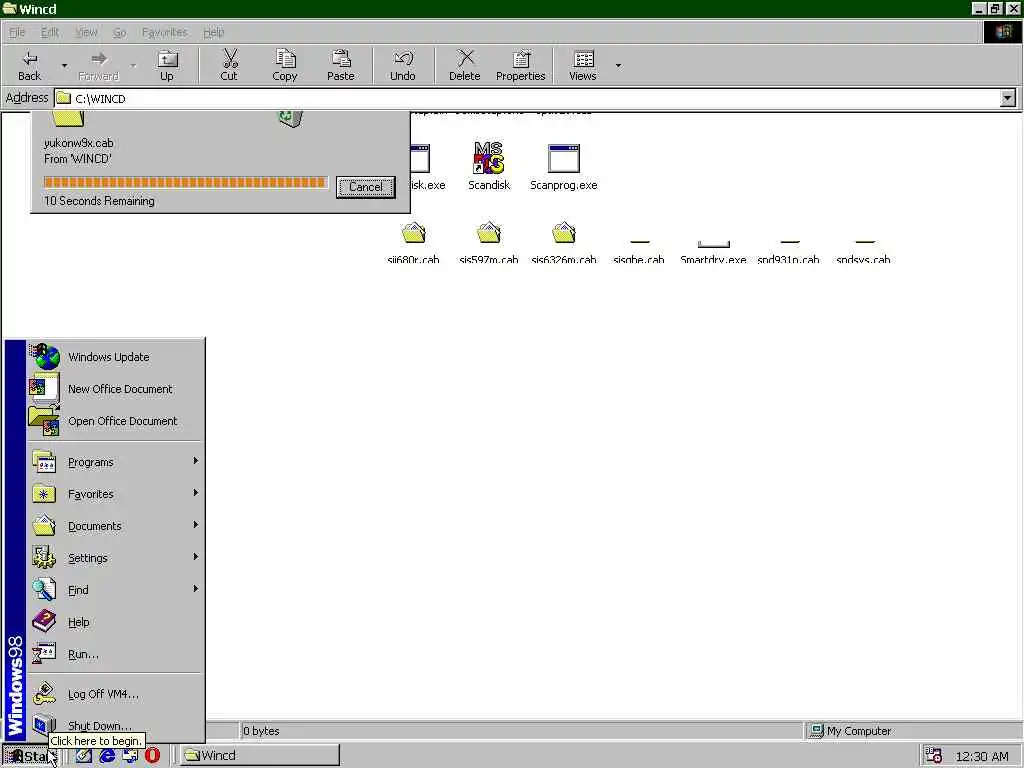This screenshot has width=1024, height=768.
Task: Click the Forward toolbar button
Action: [x=99, y=65]
